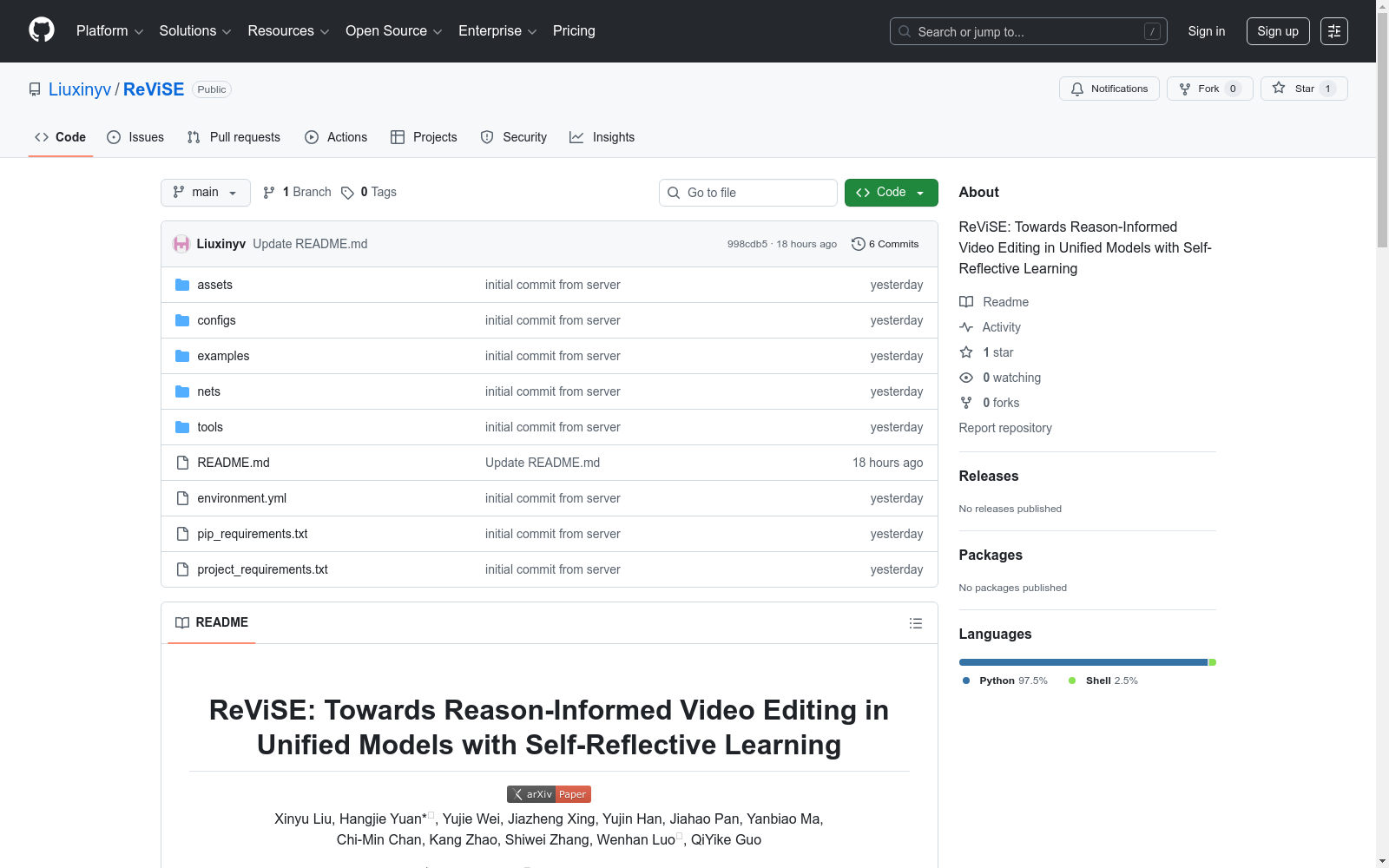The width and height of the screenshot is (1389, 868).
Task: Switch to the Issues tab
Action: tap(135, 137)
